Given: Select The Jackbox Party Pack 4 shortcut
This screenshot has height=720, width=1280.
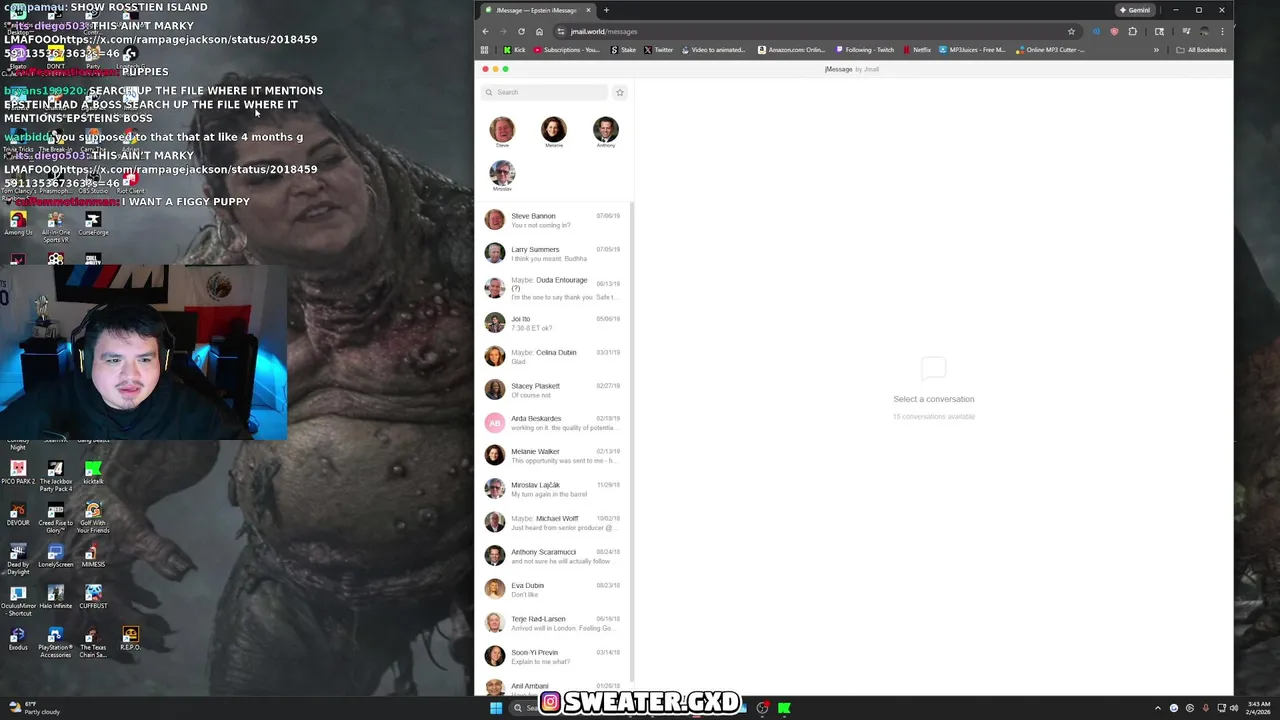Looking at the screenshot, I should [55, 476].
